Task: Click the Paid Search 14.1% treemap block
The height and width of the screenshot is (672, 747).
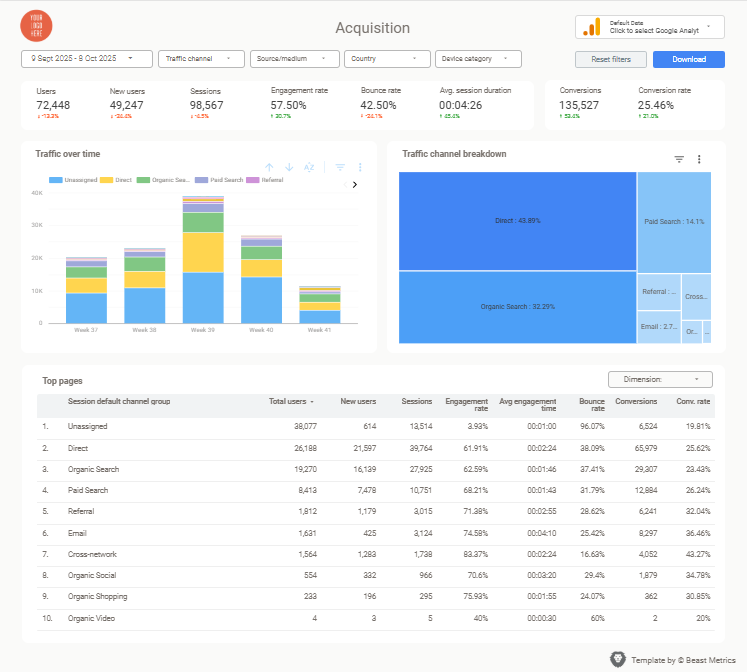Action: 674,222
